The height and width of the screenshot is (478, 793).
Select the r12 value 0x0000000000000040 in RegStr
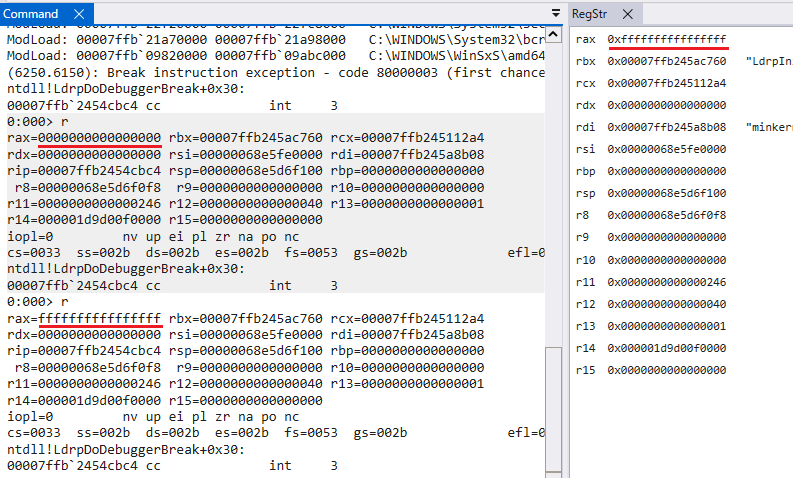[x=667, y=304]
